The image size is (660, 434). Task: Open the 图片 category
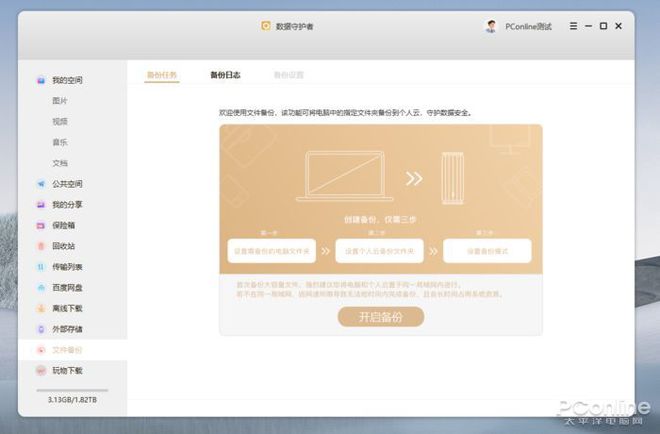60,101
